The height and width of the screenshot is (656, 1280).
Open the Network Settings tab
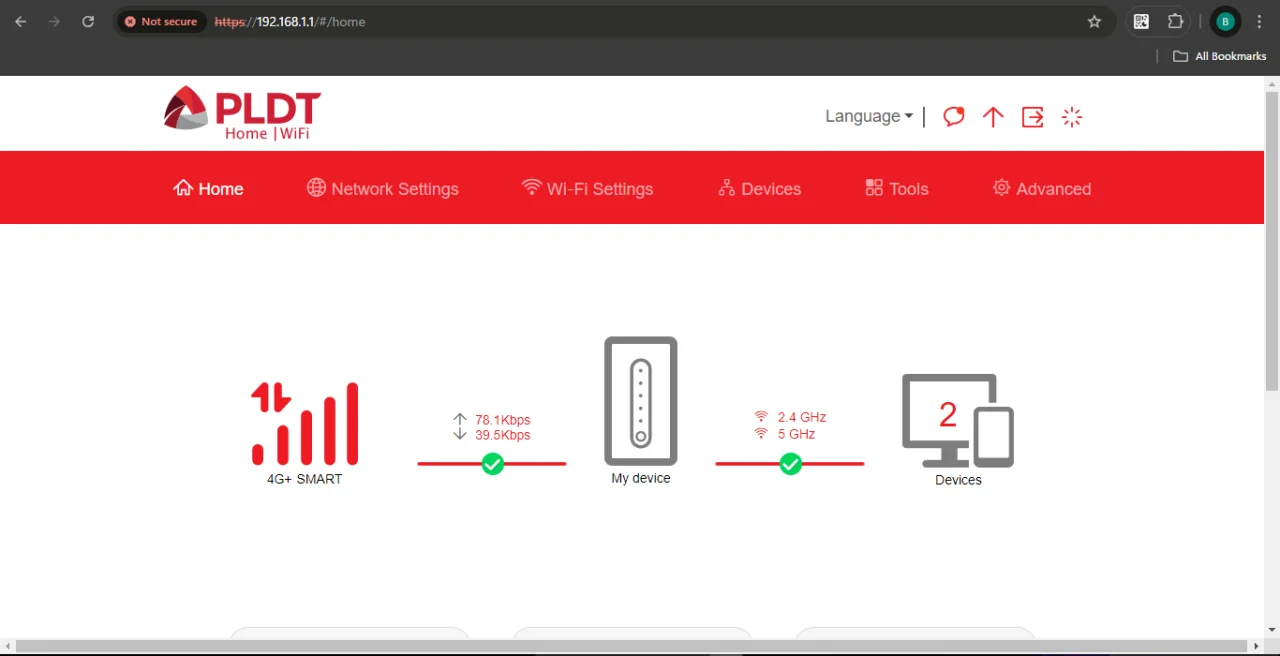(x=382, y=188)
